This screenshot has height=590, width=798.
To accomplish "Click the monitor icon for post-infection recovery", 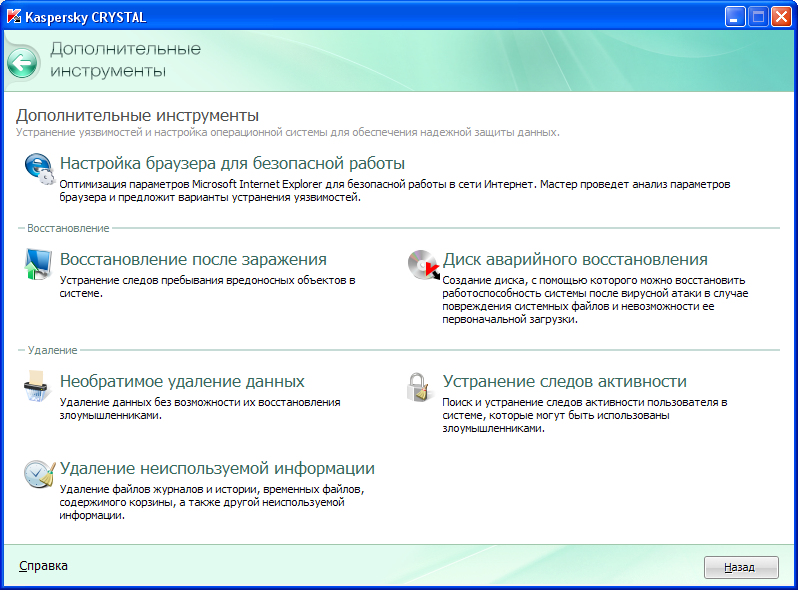I will [x=38, y=264].
